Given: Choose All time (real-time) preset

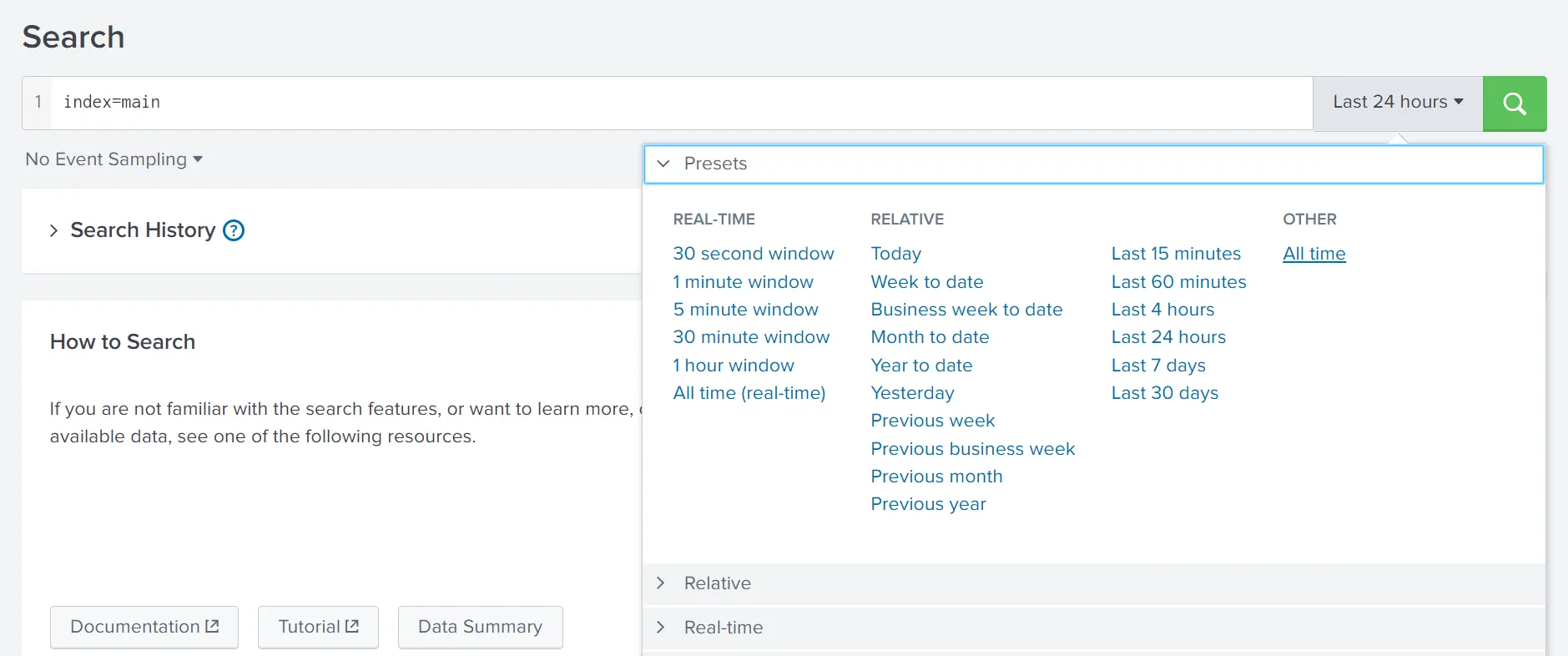Looking at the screenshot, I should 749,393.
